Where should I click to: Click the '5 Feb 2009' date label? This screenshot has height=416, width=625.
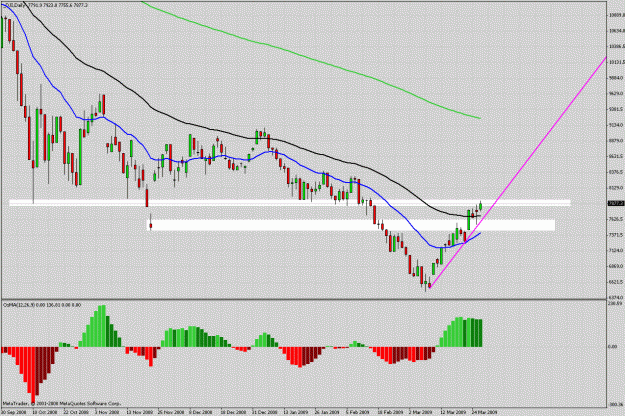tap(358, 412)
